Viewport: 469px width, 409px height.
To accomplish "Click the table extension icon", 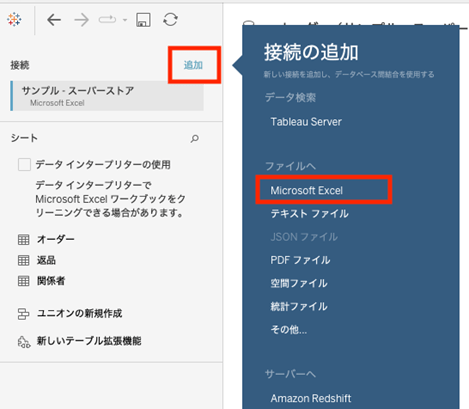I will click(24, 342).
